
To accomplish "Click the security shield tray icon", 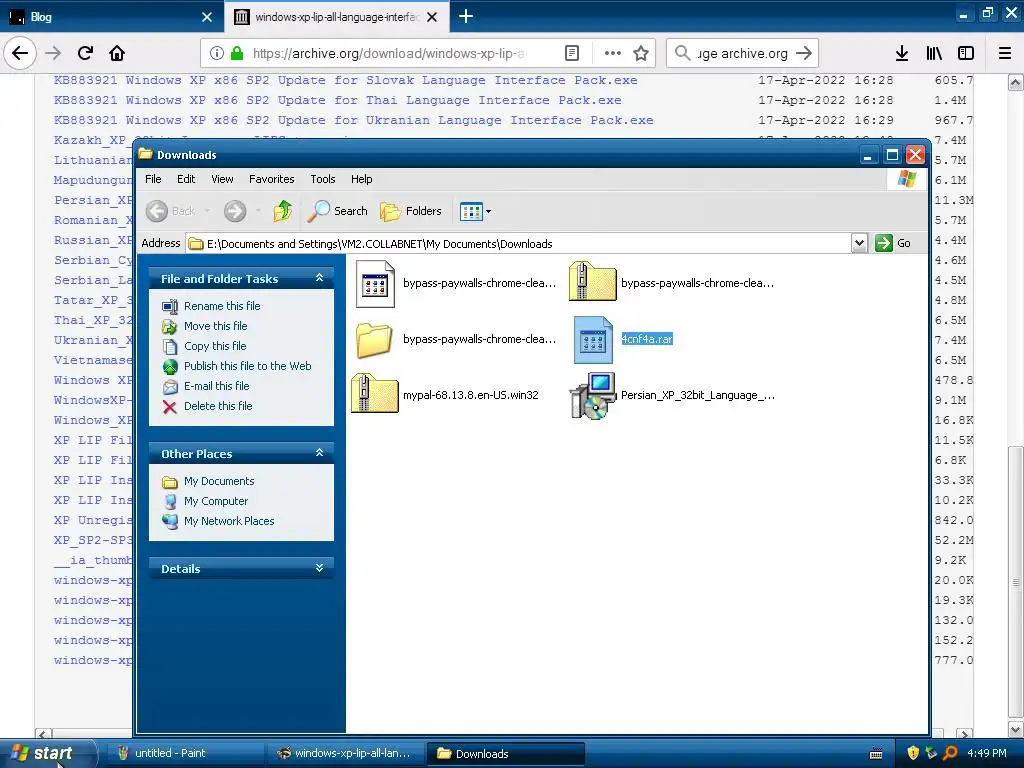I will [913, 753].
